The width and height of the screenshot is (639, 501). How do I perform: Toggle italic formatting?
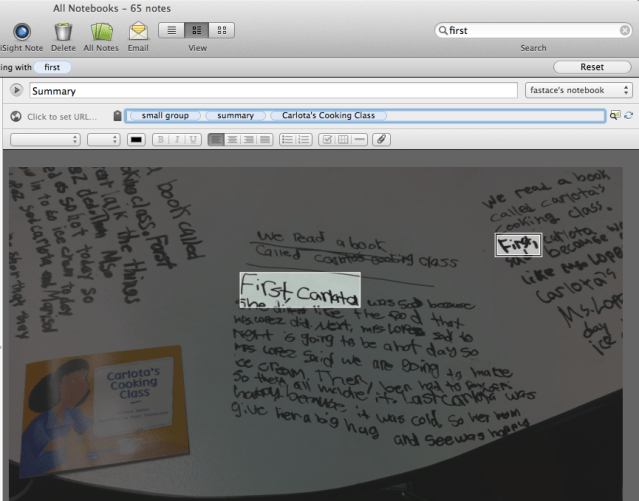pos(177,140)
